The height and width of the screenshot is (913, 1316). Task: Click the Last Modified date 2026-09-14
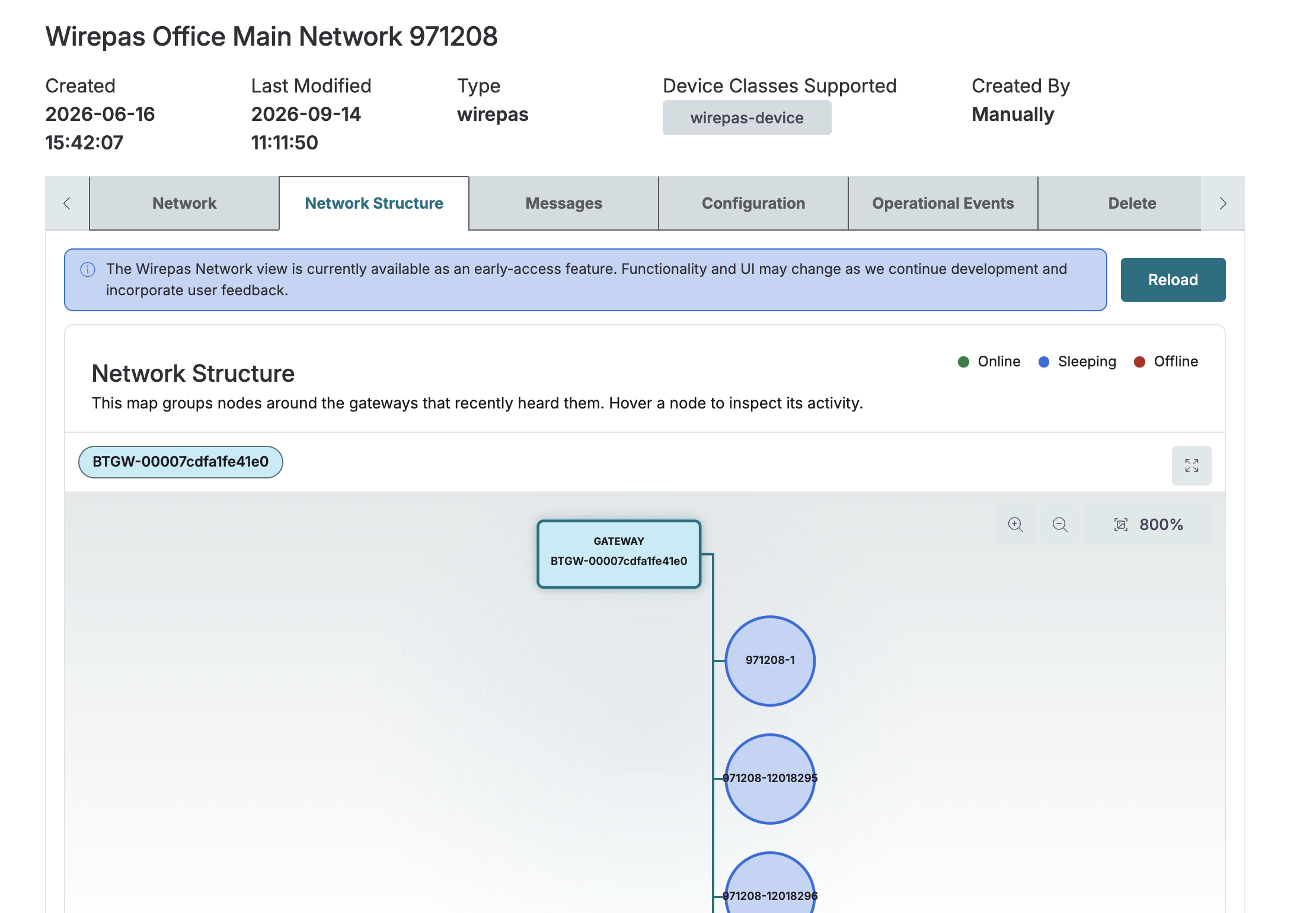(x=306, y=114)
